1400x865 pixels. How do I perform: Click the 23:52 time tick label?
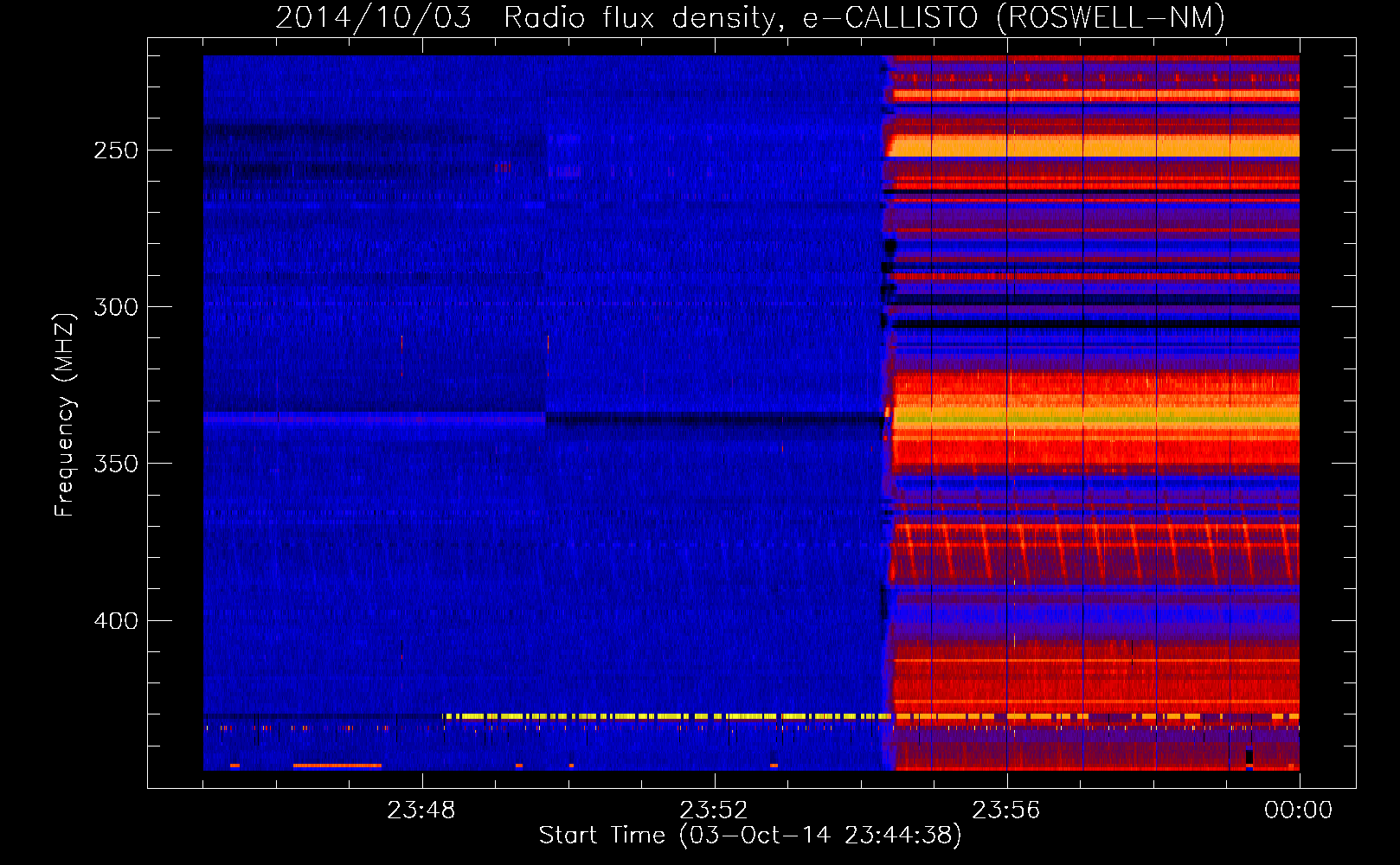714,811
